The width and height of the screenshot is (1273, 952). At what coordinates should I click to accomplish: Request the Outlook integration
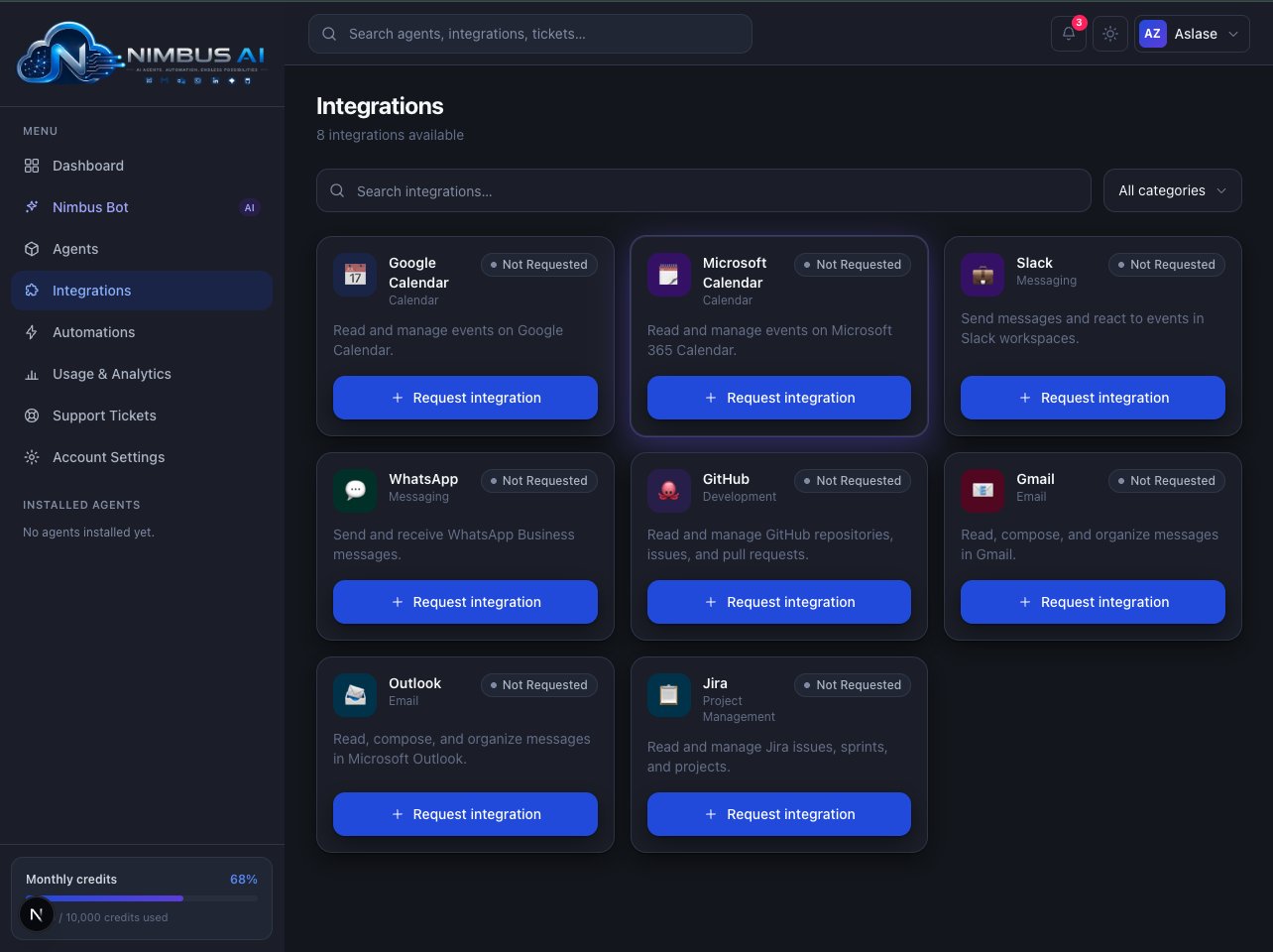click(465, 814)
